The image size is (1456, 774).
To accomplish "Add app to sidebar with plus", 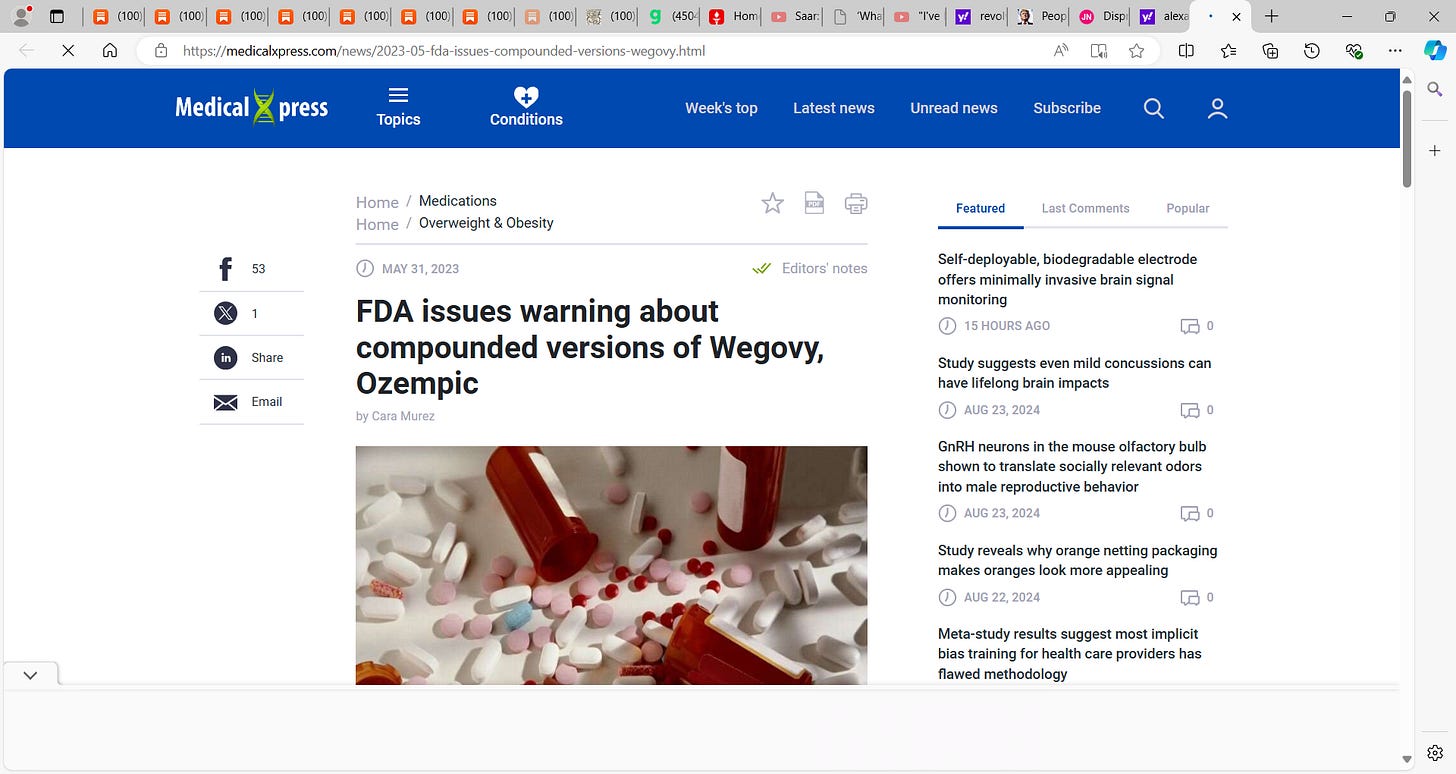I will 1435,150.
